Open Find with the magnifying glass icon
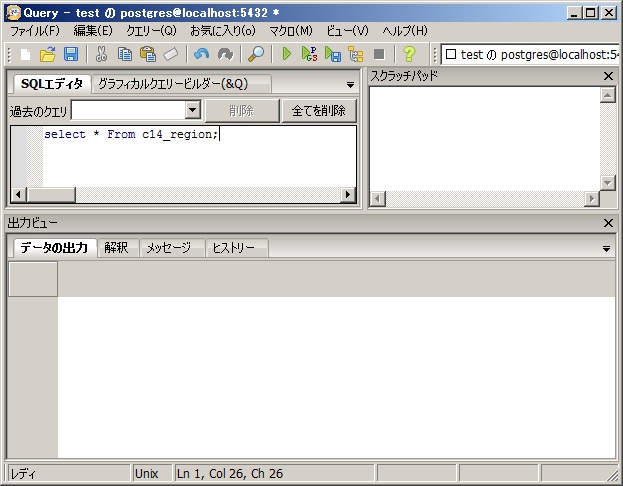Viewport: 623px width, 486px height. point(256,54)
